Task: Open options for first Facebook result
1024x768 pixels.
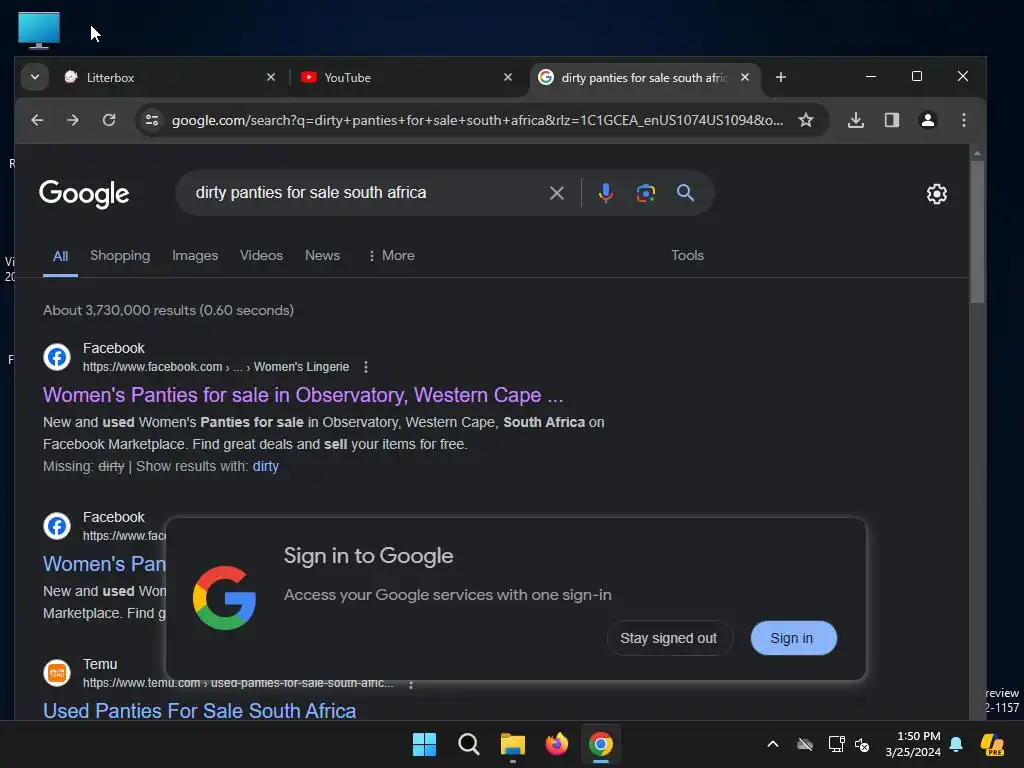Action: click(366, 367)
